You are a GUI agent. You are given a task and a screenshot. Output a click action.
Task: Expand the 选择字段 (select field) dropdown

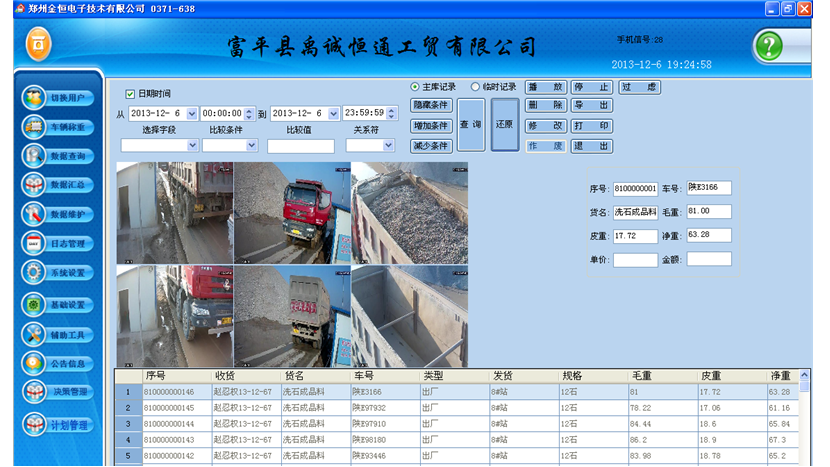coord(193,146)
